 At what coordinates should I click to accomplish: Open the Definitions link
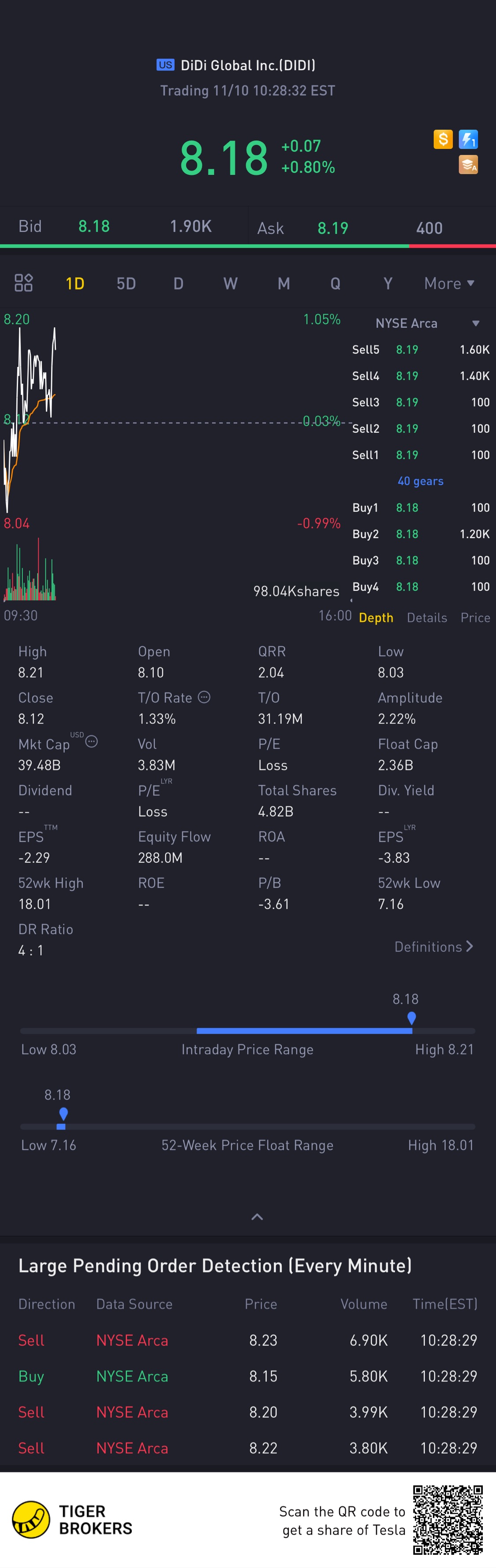click(x=434, y=947)
